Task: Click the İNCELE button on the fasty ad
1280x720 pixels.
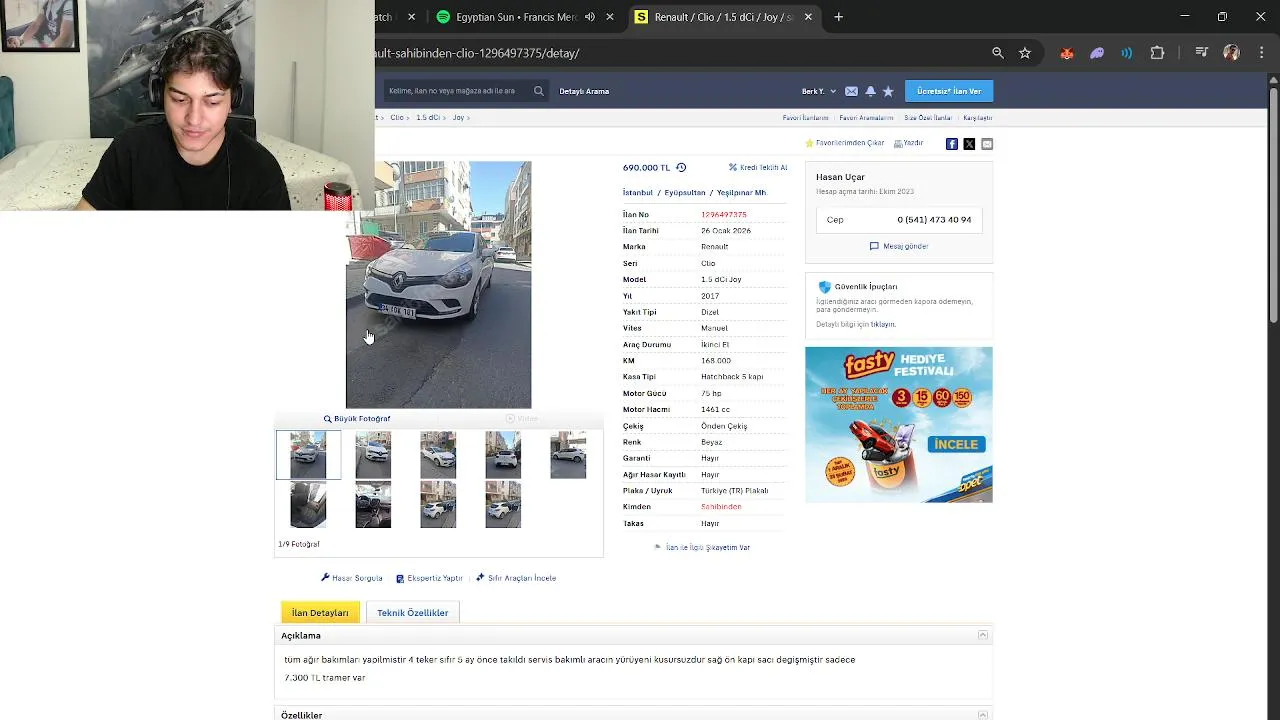Action: point(957,444)
